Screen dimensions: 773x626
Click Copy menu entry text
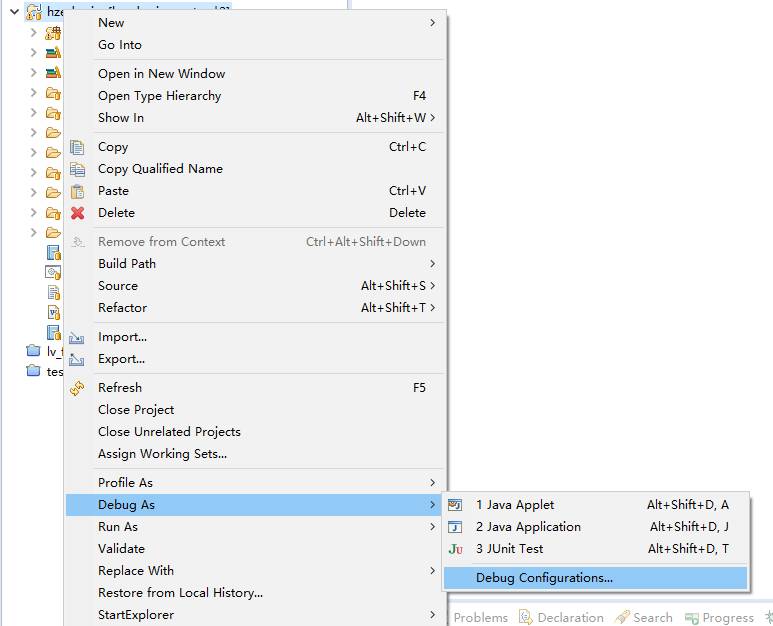tap(113, 147)
